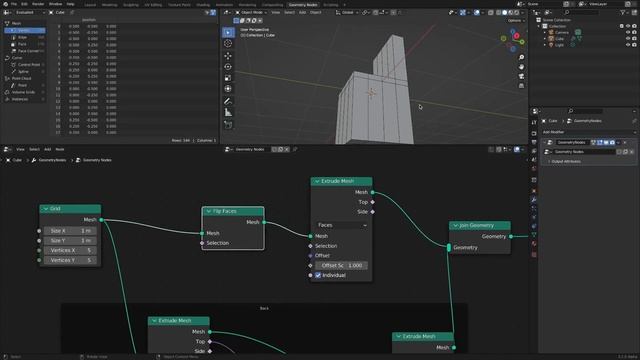This screenshot has width=640, height=360.
Task: Click the Vertices X field on Grid node
Action: pos(70,250)
